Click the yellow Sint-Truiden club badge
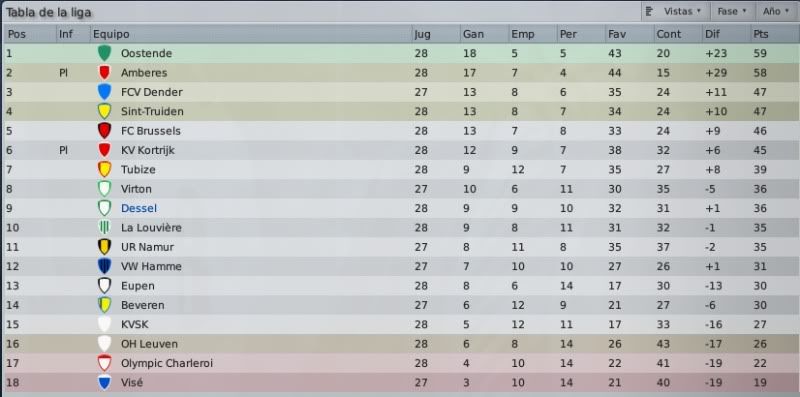The width and height of the screenshot is (800, 397). [104, 111]
